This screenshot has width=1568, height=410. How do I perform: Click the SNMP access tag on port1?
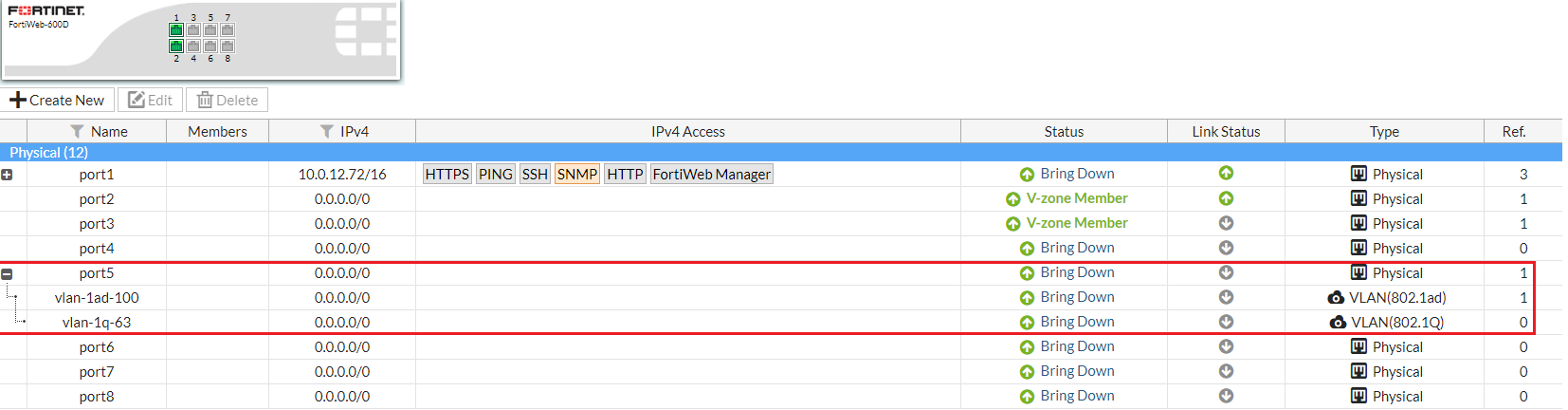click(x=576, y=175)
